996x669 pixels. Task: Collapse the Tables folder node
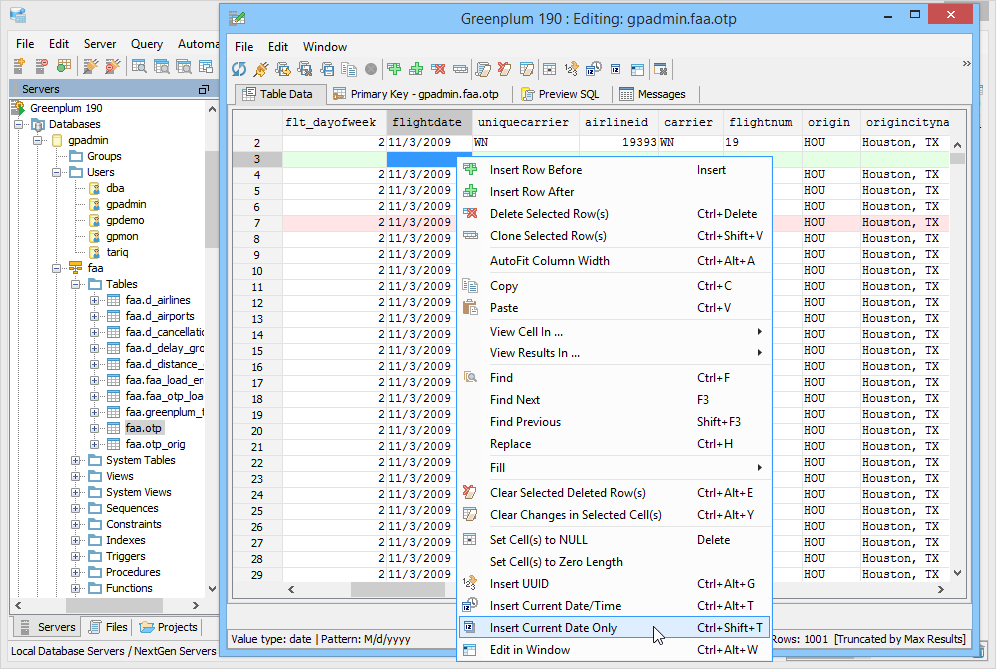[x=76, y=284]
